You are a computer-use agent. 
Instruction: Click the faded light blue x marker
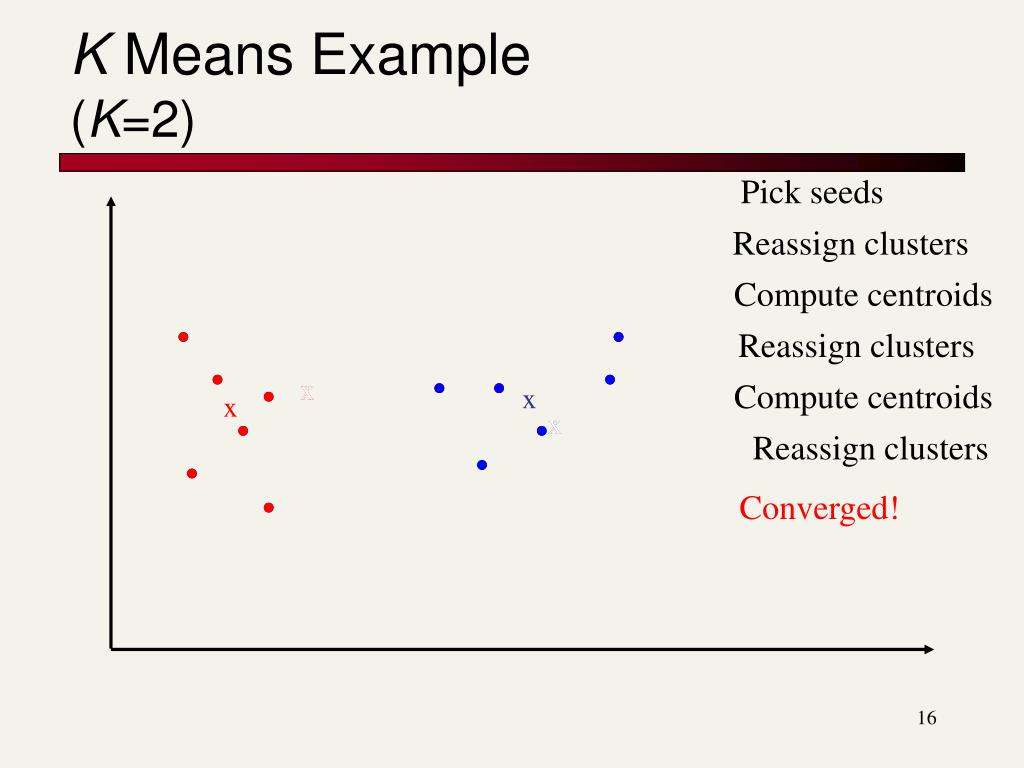[554, 428]
